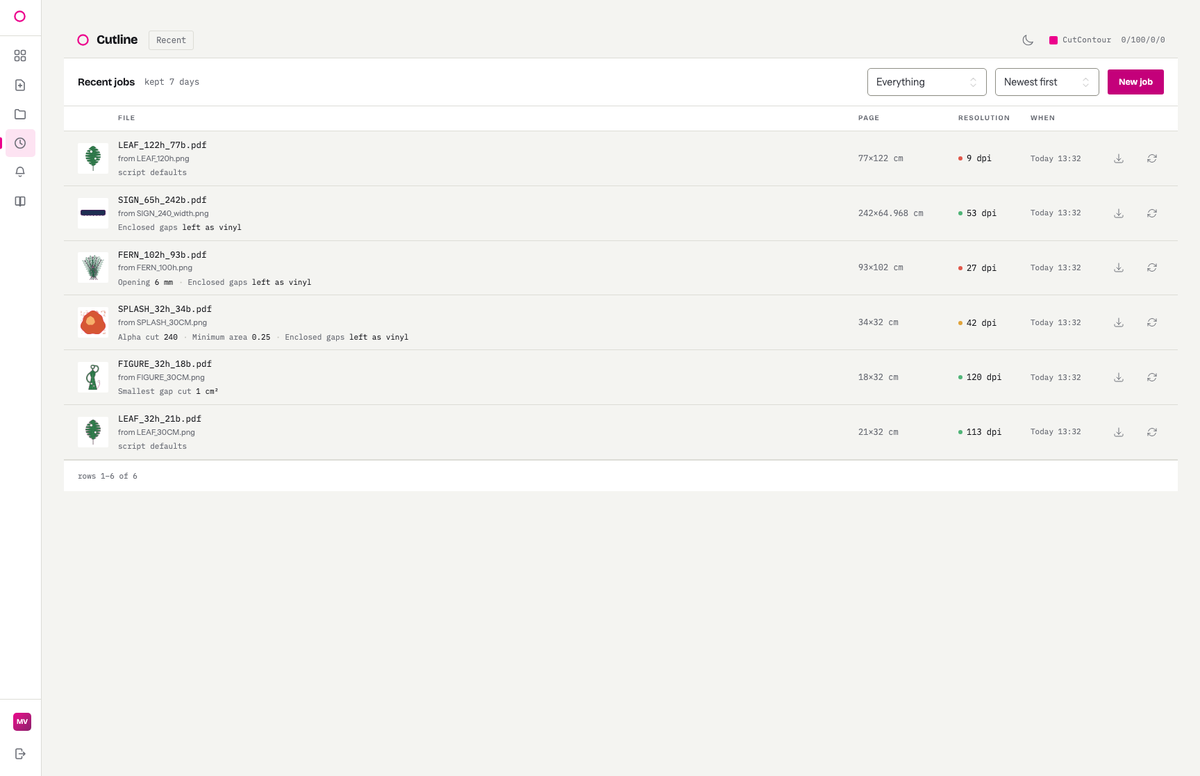Open the SIGN_65h_242b.pdf thumbnail
The height and width of the screenshot is (776, 1200).
93,213
